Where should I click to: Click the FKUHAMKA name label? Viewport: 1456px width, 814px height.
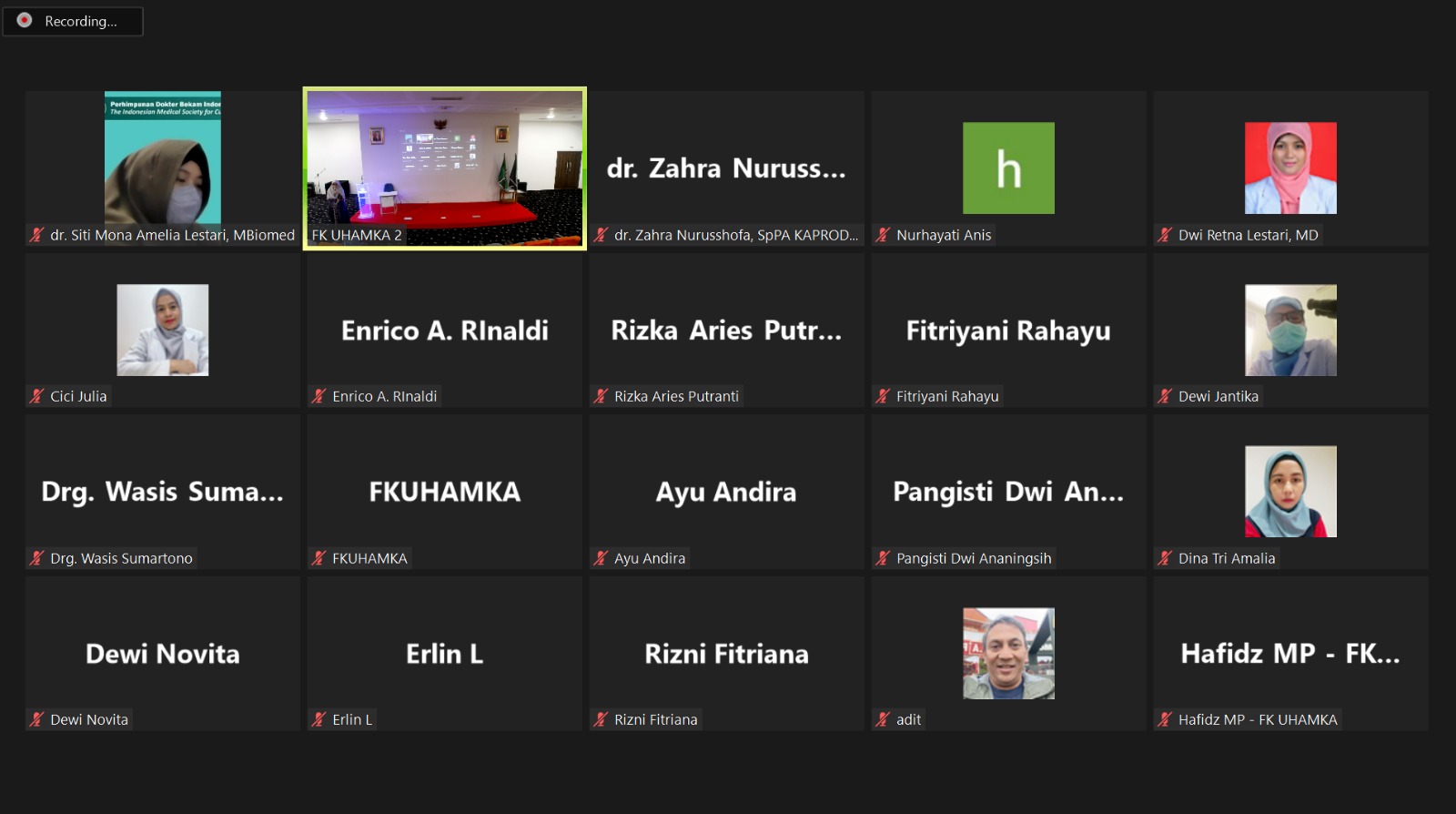(x=369, y=558)
